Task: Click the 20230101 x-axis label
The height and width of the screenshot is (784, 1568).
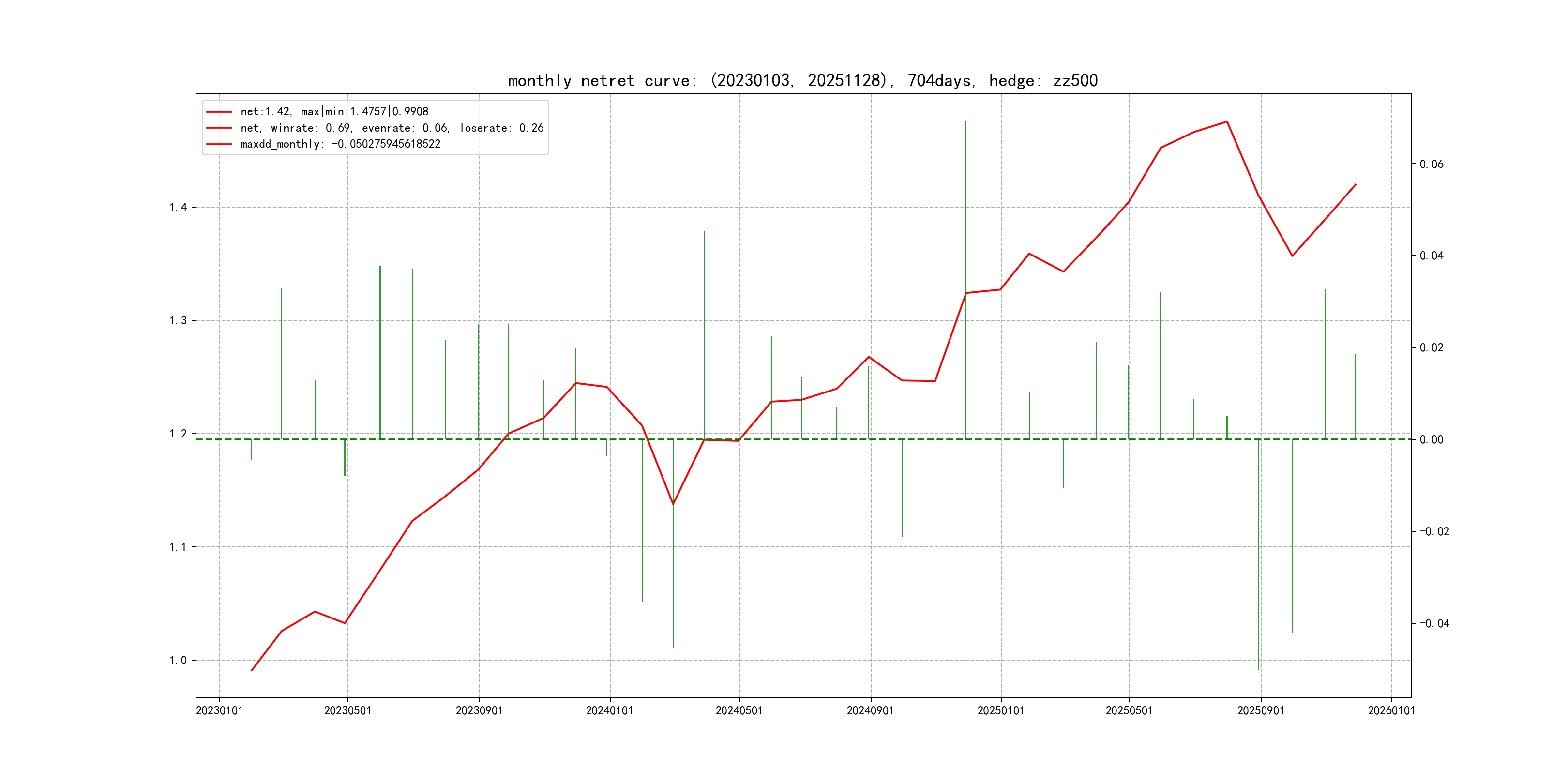Action: pos(219,711)
